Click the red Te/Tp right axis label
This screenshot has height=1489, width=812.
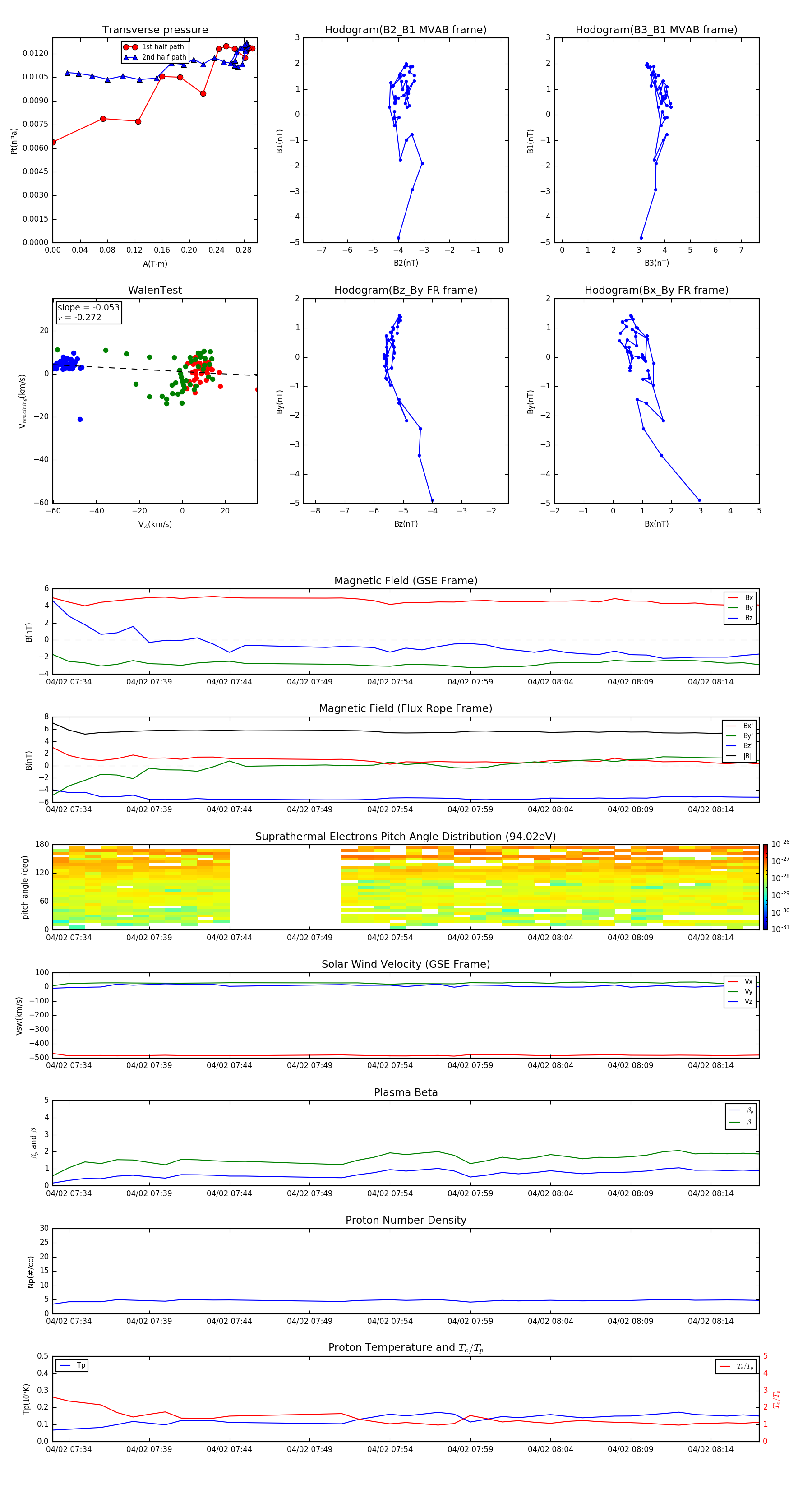tap(777, 1399)
